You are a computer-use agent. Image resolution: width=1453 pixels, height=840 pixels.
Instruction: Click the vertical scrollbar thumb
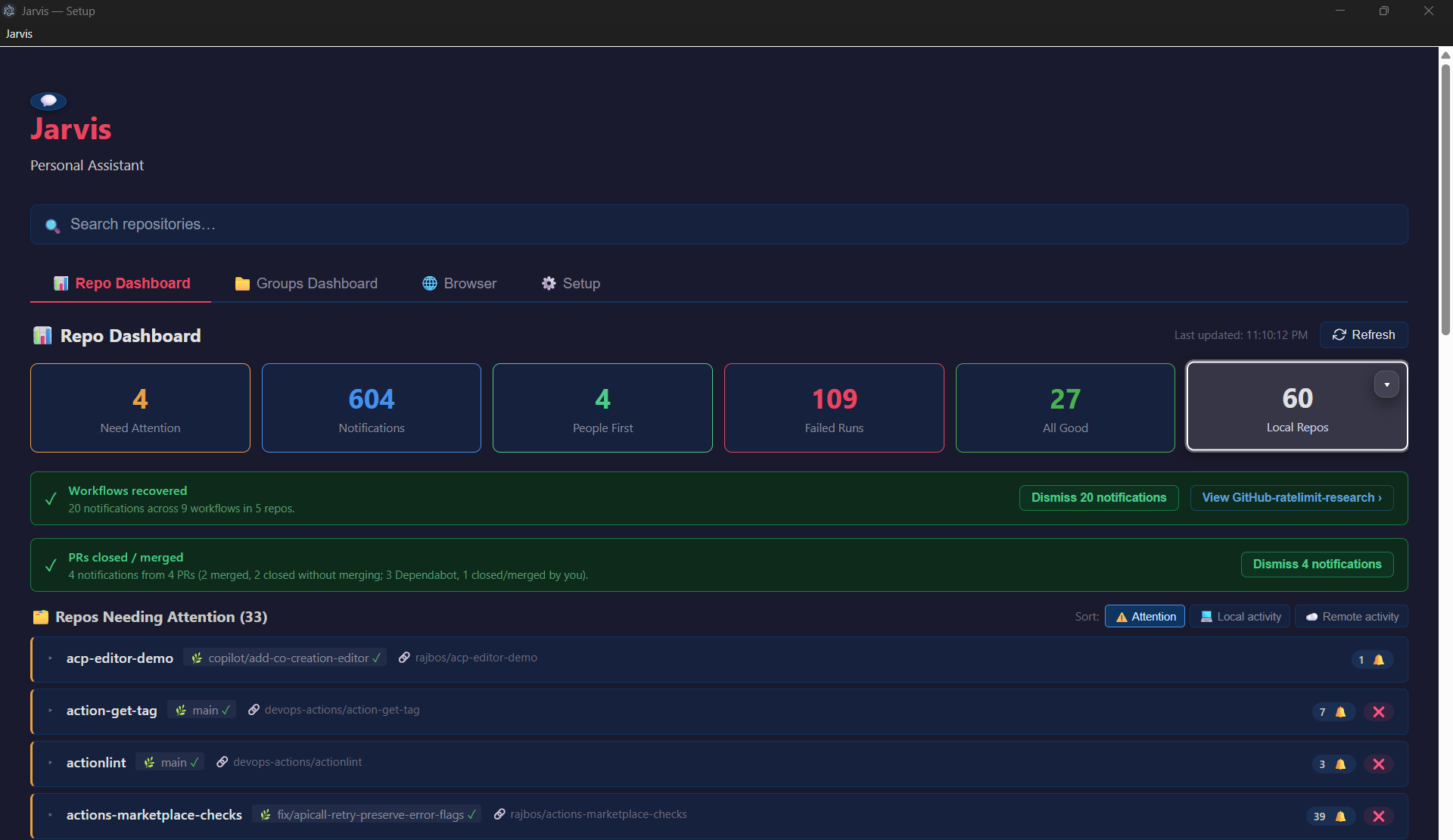click(1445, 198)
